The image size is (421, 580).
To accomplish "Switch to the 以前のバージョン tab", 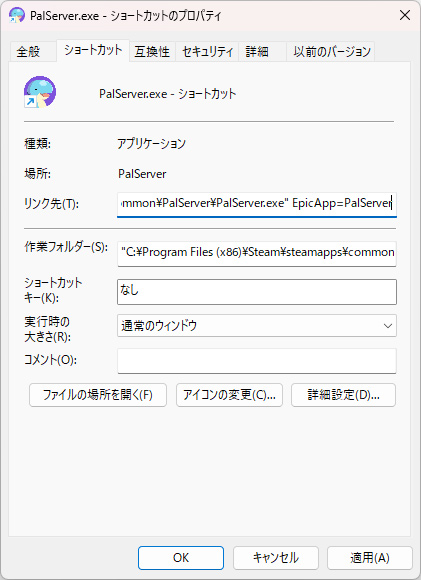I will pos(331,51).
